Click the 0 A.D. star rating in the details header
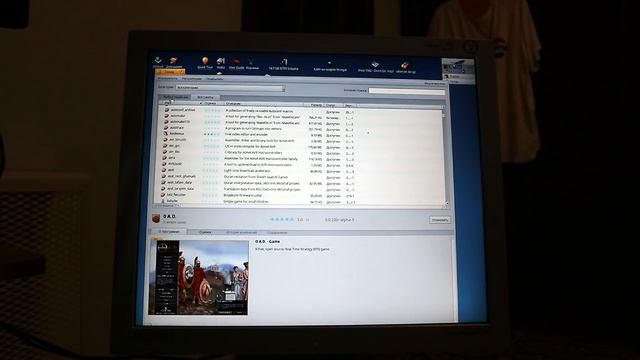This screenshot has width=640, height=360. (282, 220)
